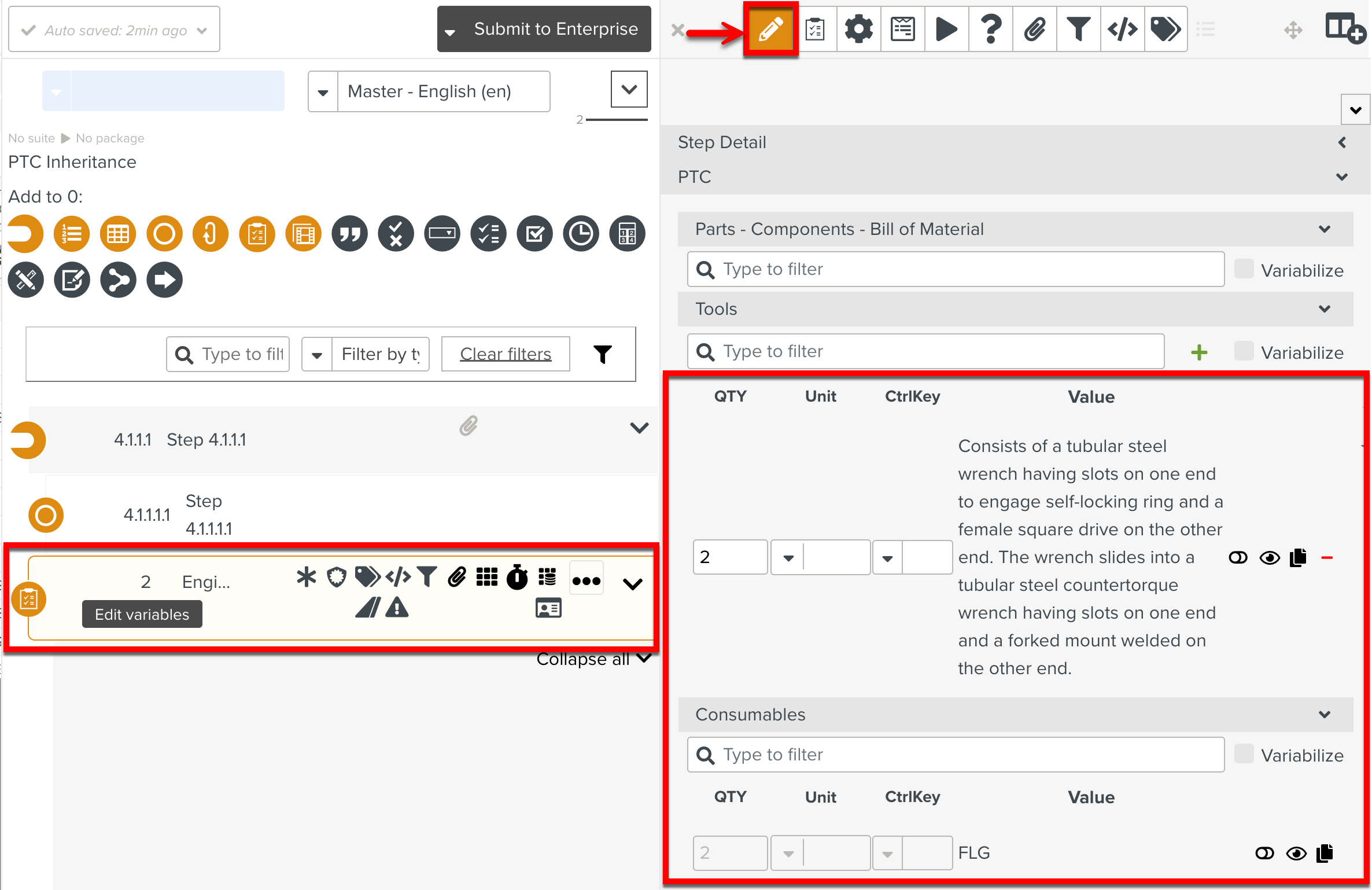Click the stopwatch icon on step 2 row
The image size is (1372, 890).
[x=517, y=577]
